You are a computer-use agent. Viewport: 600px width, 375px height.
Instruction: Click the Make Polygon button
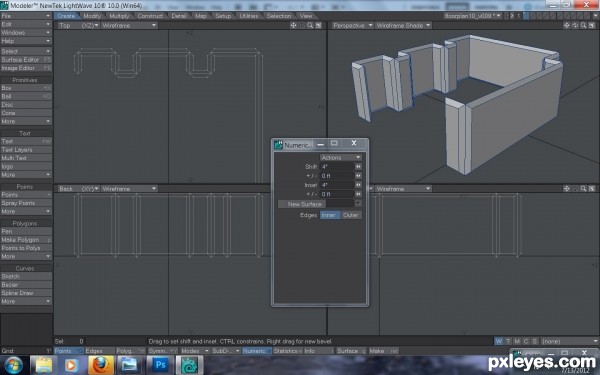pyautogui.click(x=26, y=240)
